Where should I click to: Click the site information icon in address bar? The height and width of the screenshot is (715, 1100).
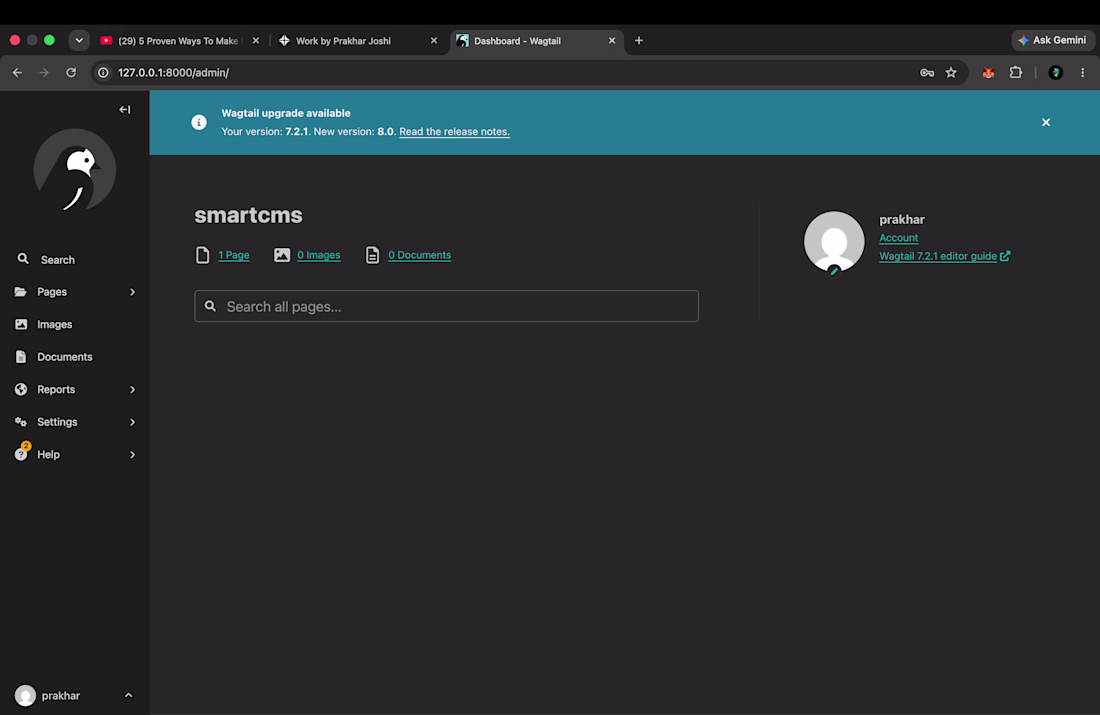(x=103, y=72)
